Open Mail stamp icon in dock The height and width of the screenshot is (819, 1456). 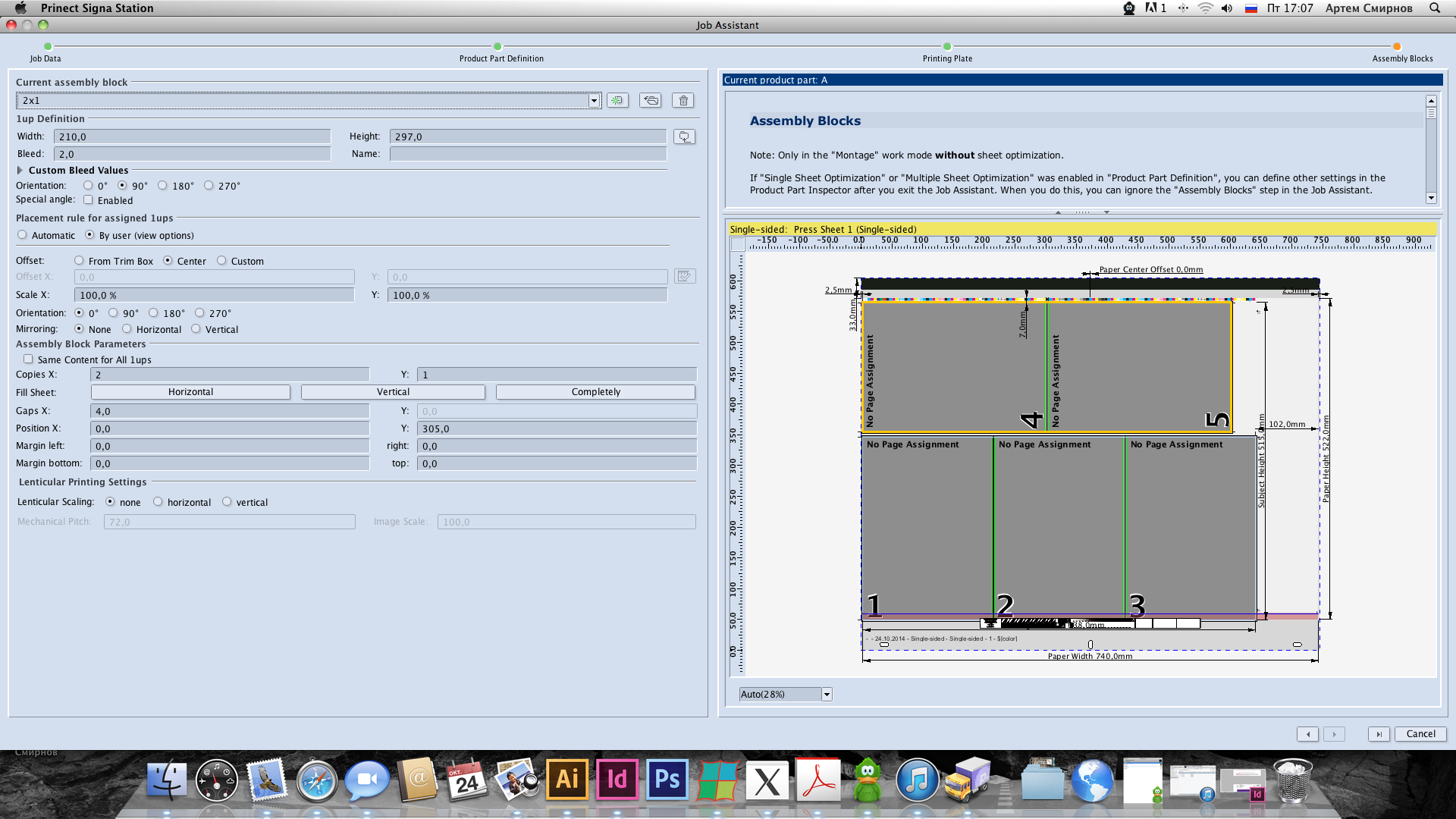(x=267, y=780)
